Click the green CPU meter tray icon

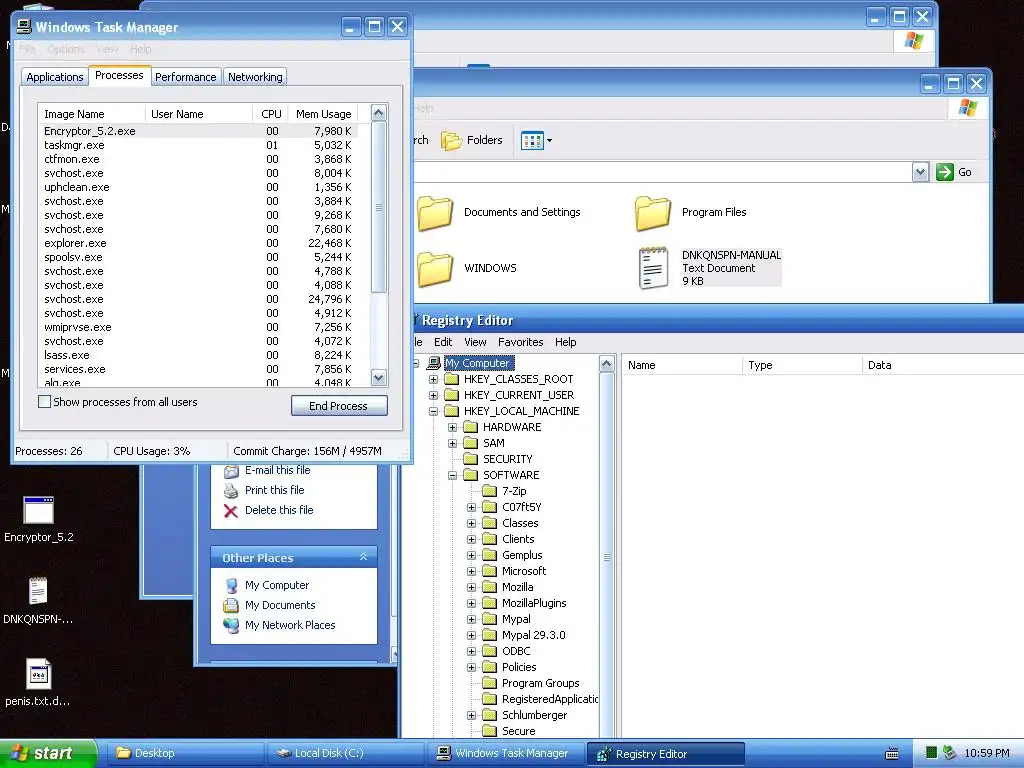click(932, 753)
